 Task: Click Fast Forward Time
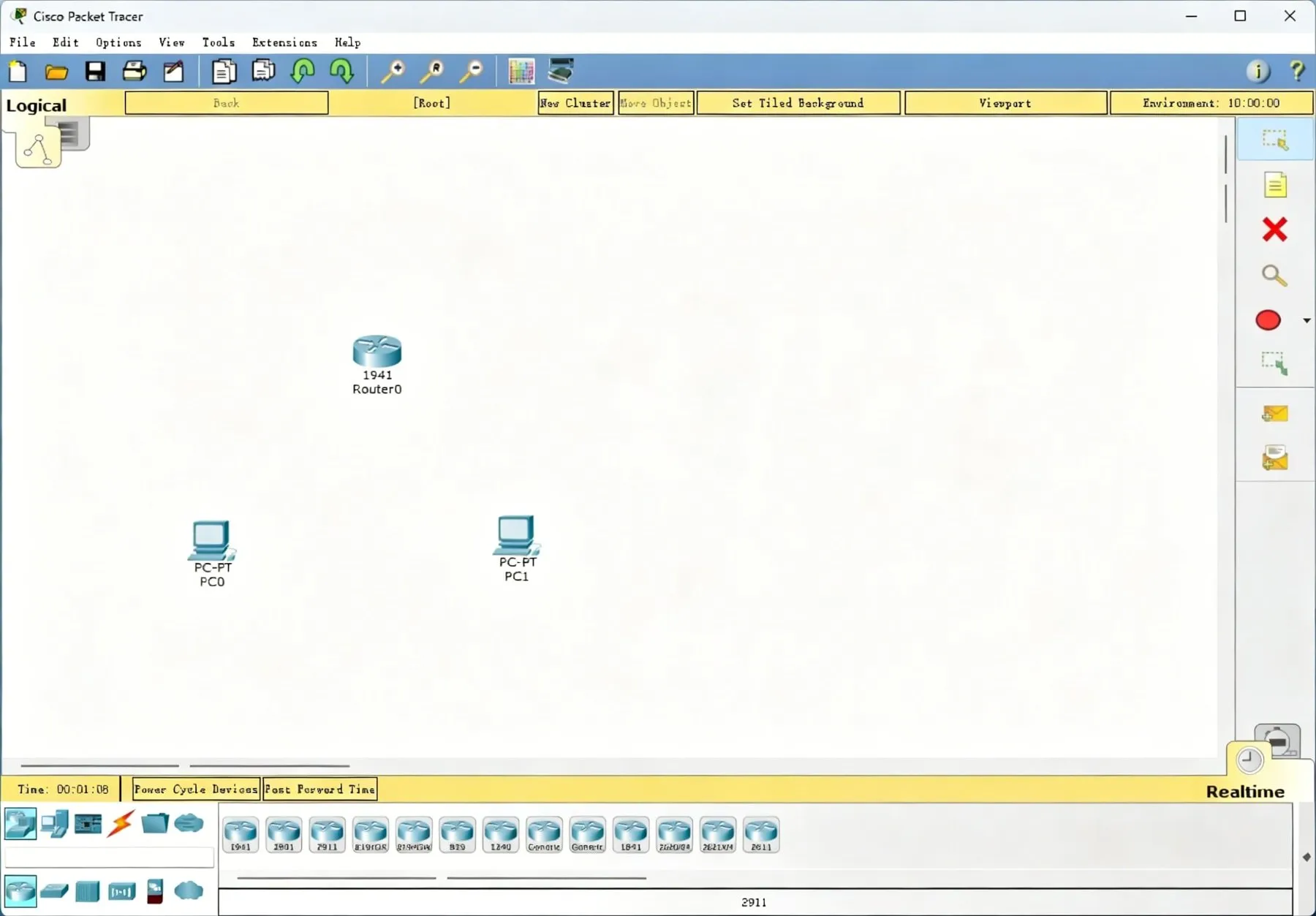319,789
